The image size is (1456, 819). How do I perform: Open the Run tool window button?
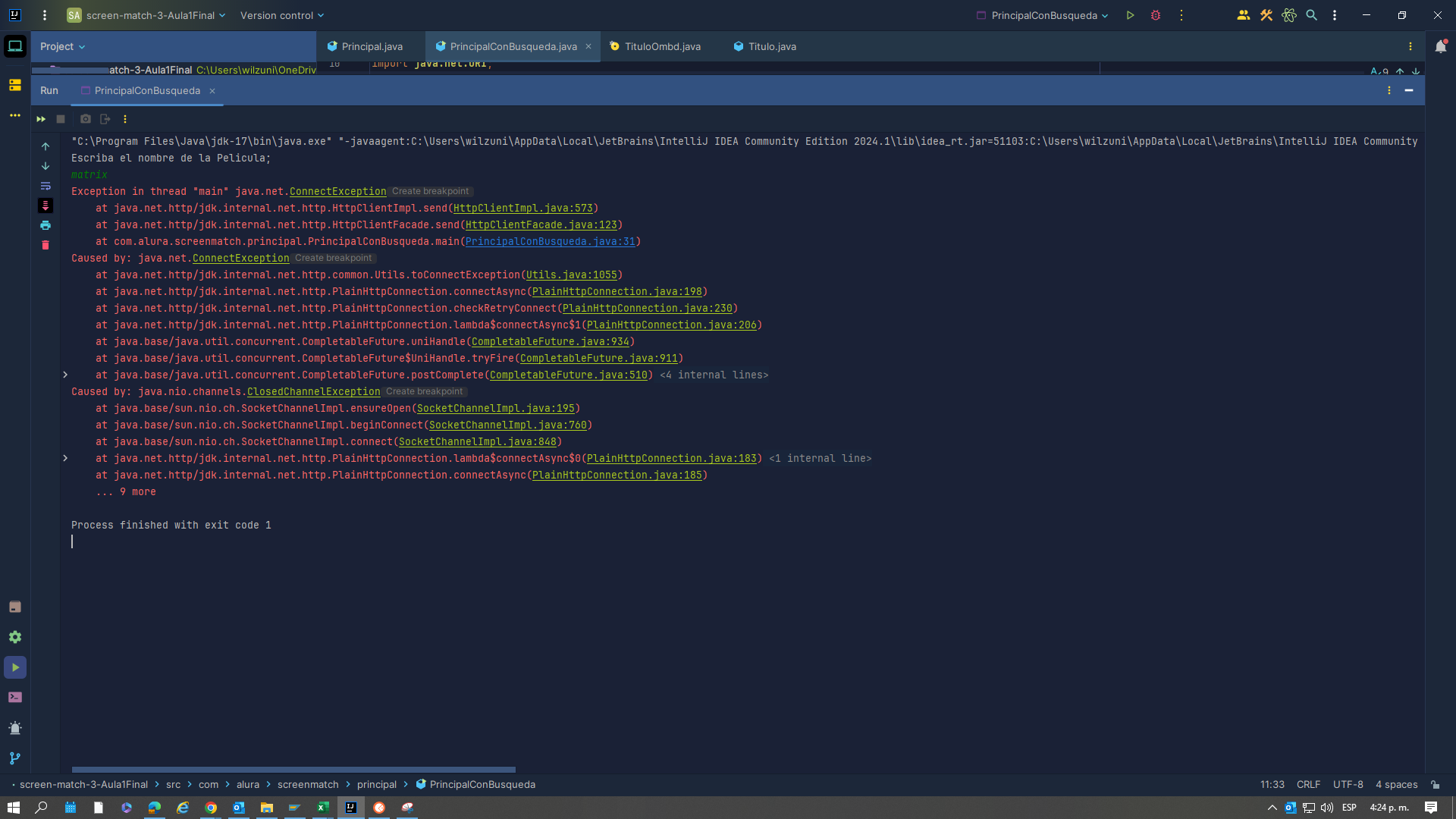[x=15, y=667]
